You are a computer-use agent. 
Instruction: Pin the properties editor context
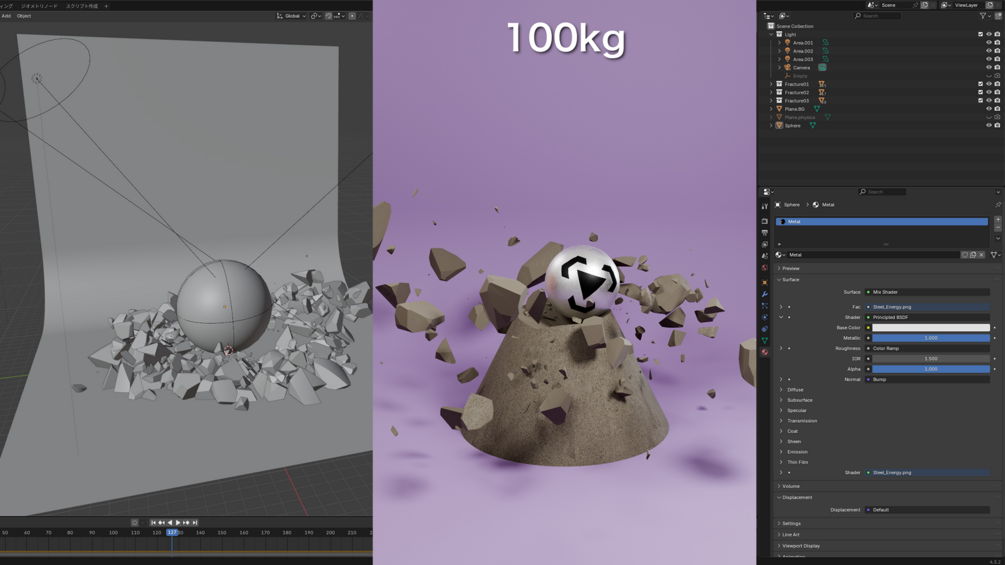coord(998,205)
